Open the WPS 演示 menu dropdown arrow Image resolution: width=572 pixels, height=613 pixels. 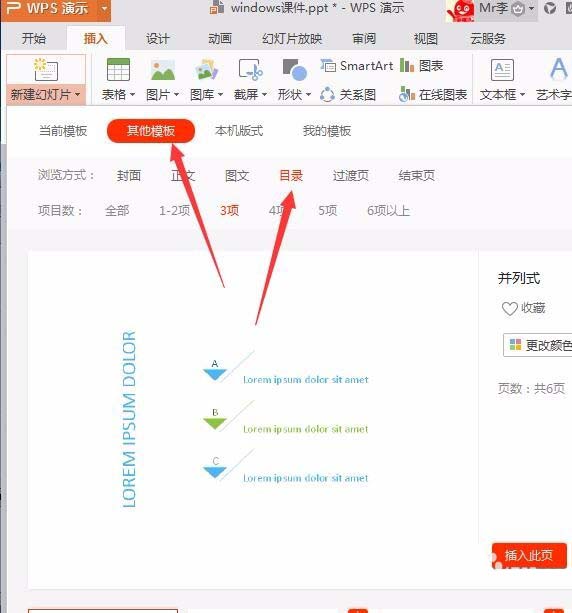(104, 8)
